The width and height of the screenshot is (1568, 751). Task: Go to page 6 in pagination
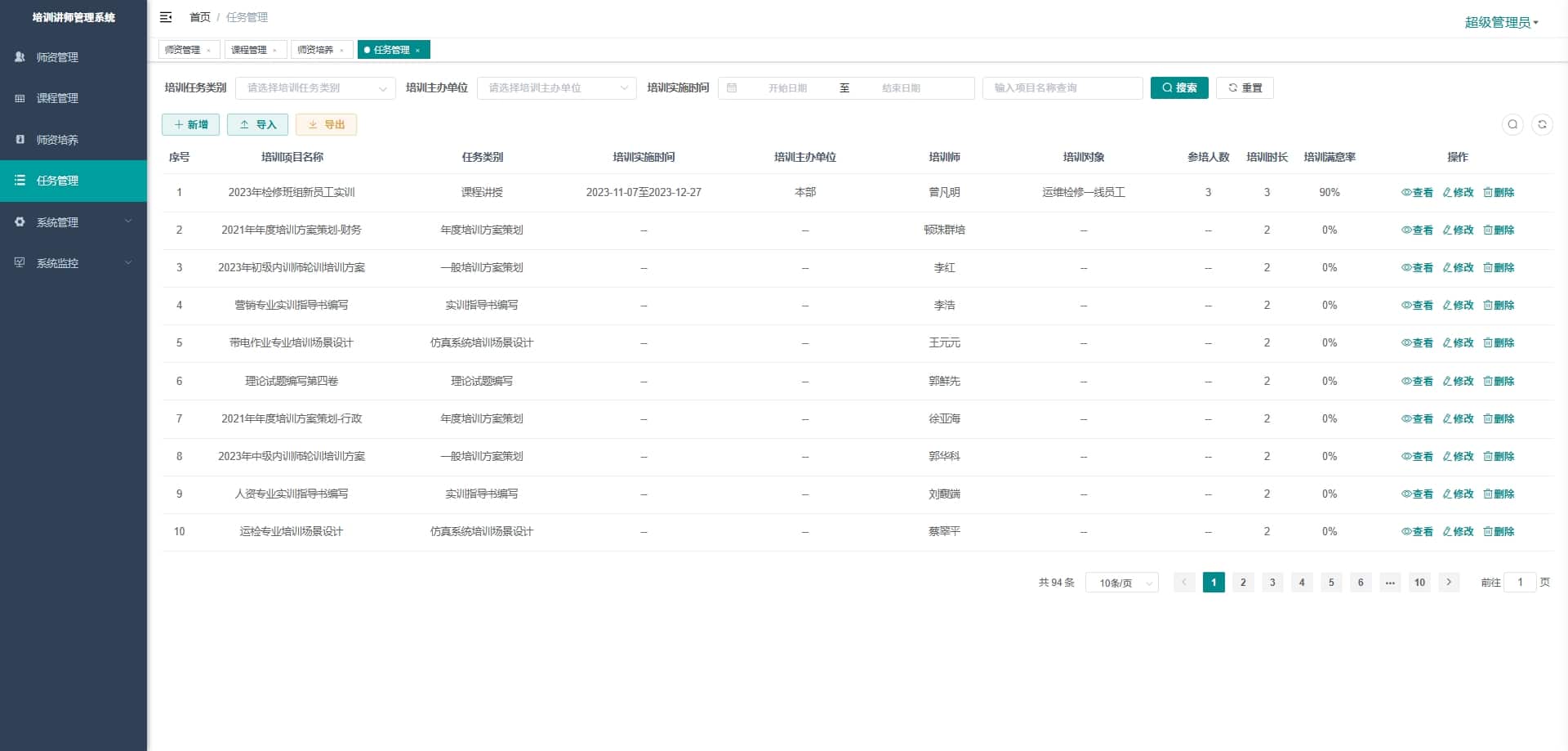(x=1361, y=583)
